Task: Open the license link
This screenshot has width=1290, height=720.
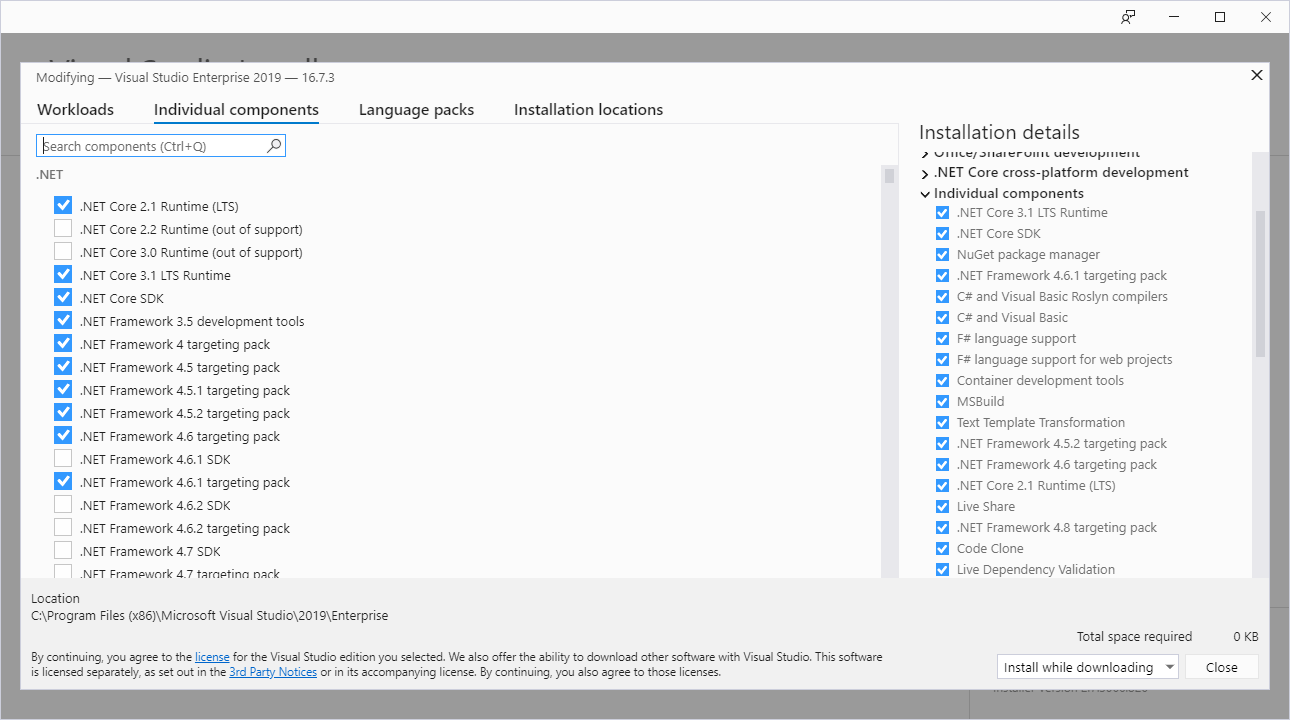Action: click(212, 657)
